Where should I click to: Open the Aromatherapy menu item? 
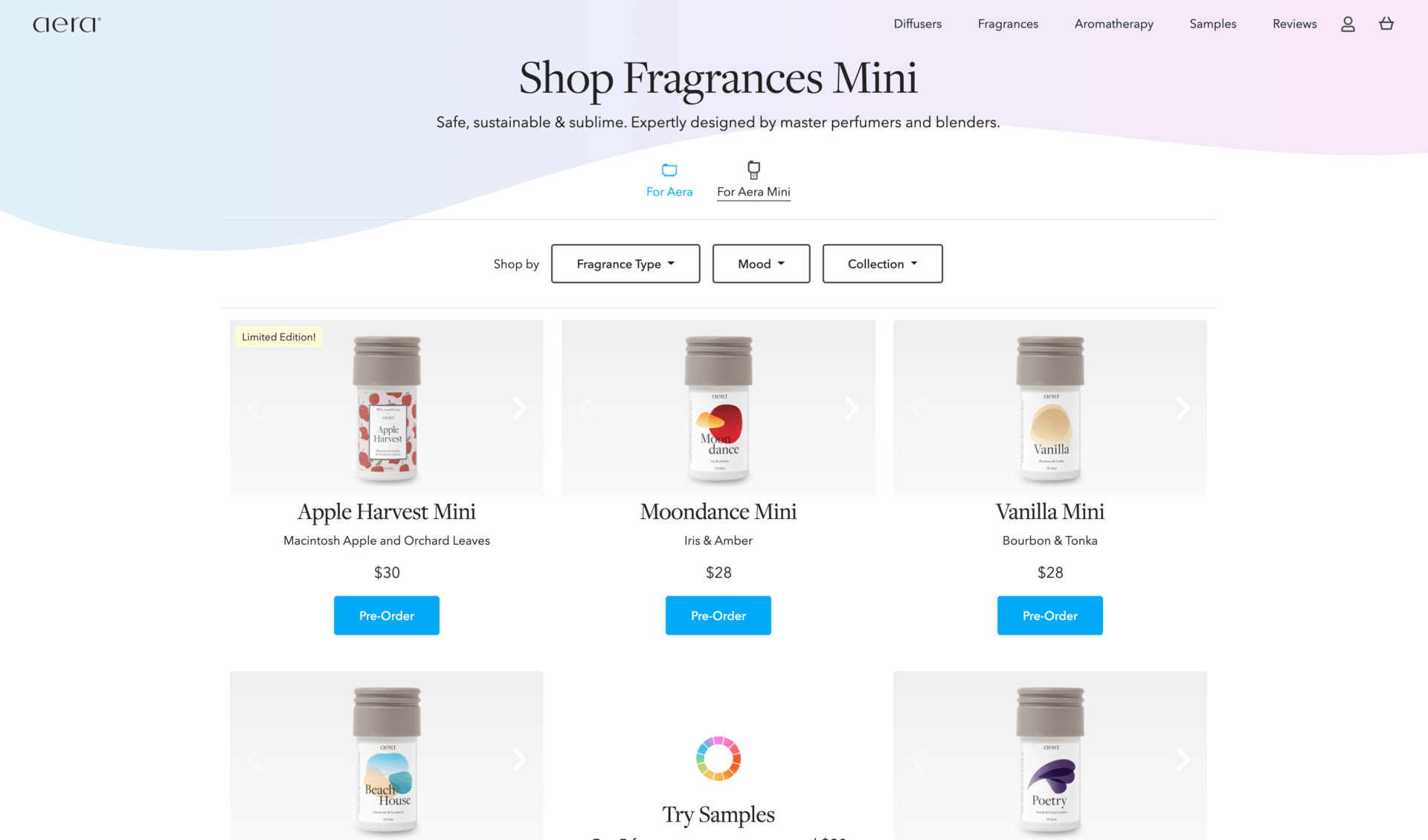coord(1113,24)
